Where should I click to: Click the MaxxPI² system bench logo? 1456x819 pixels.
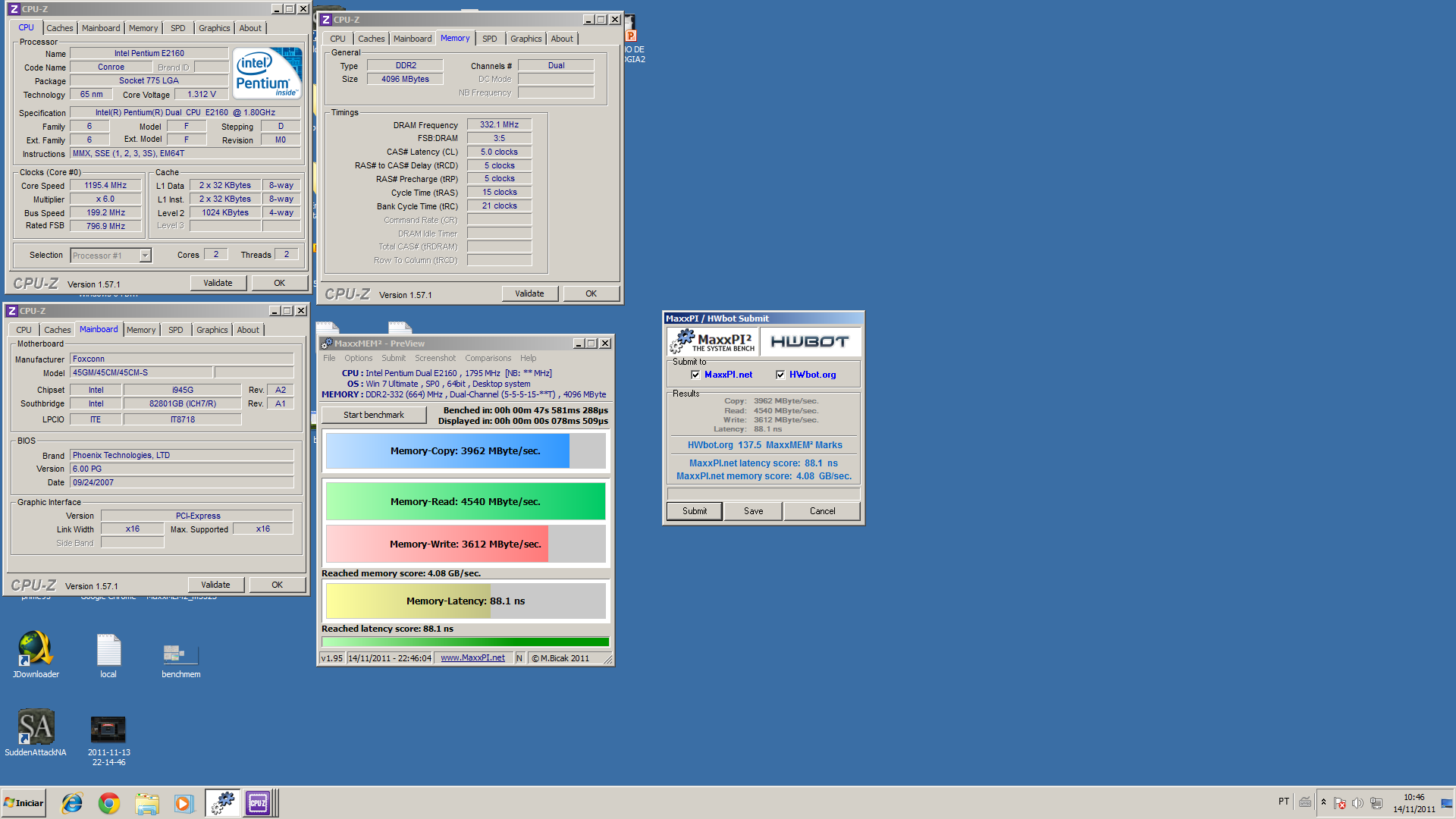pos(713,341)
